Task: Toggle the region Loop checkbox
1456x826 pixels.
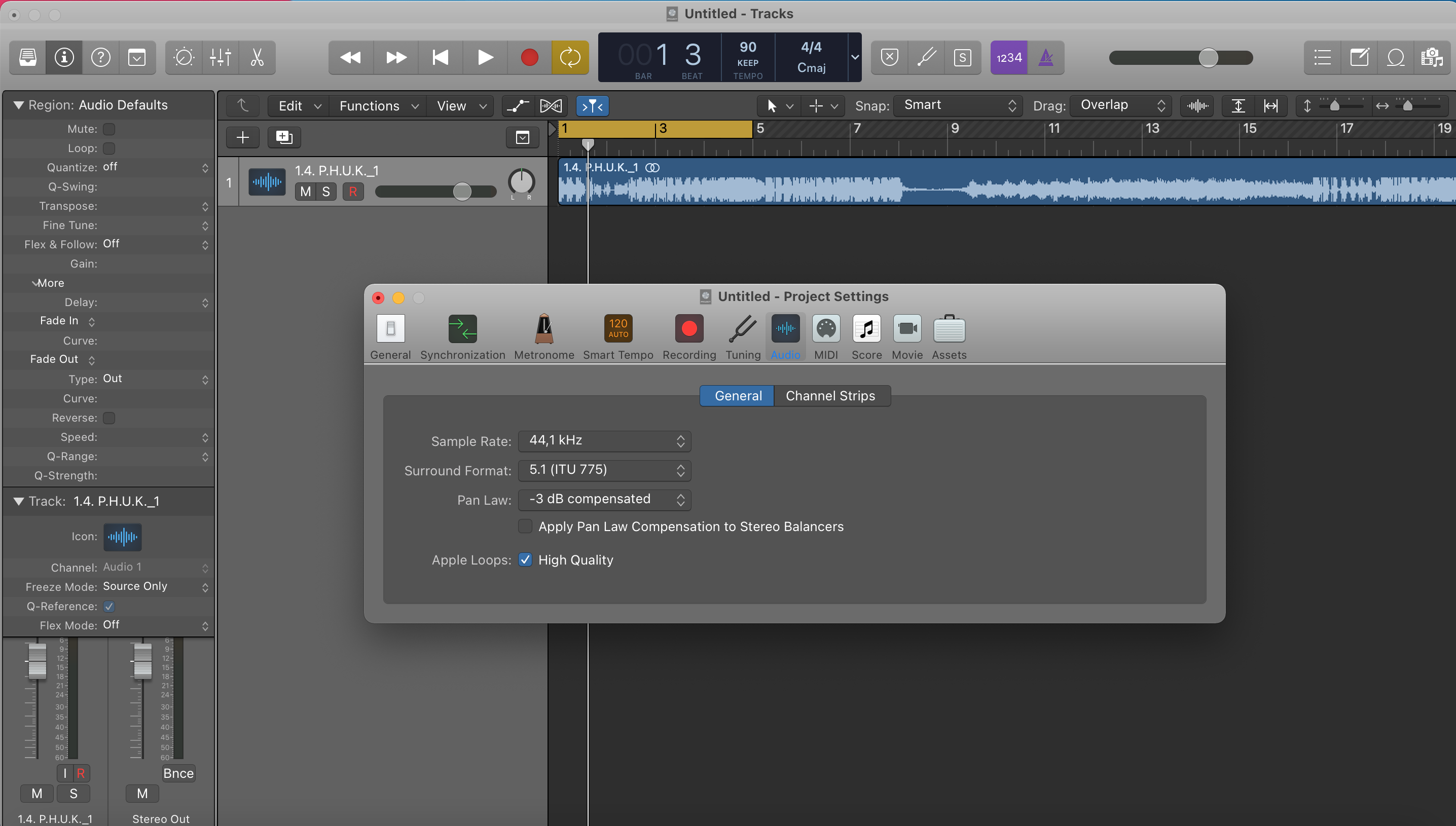Action: (x=109, y=148)
